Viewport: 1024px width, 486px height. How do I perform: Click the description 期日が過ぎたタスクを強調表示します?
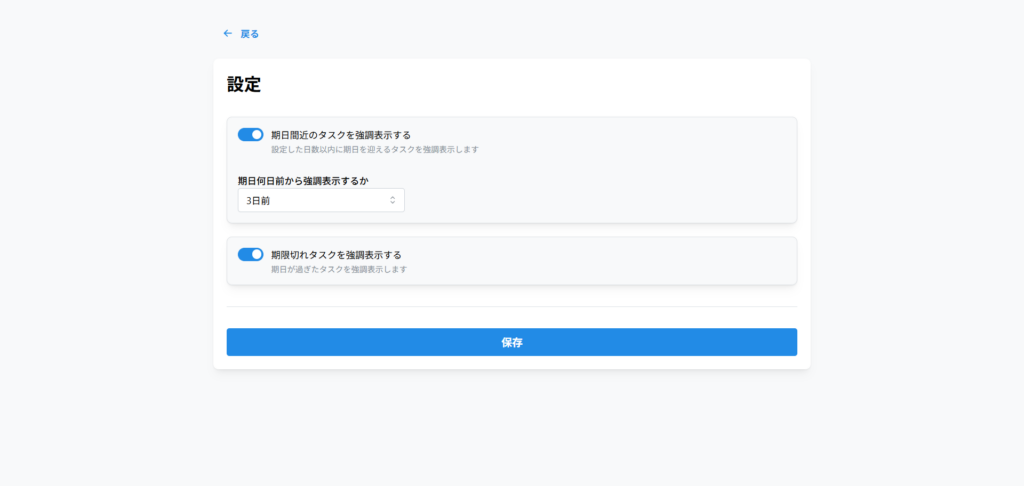[x=338, y=270]
